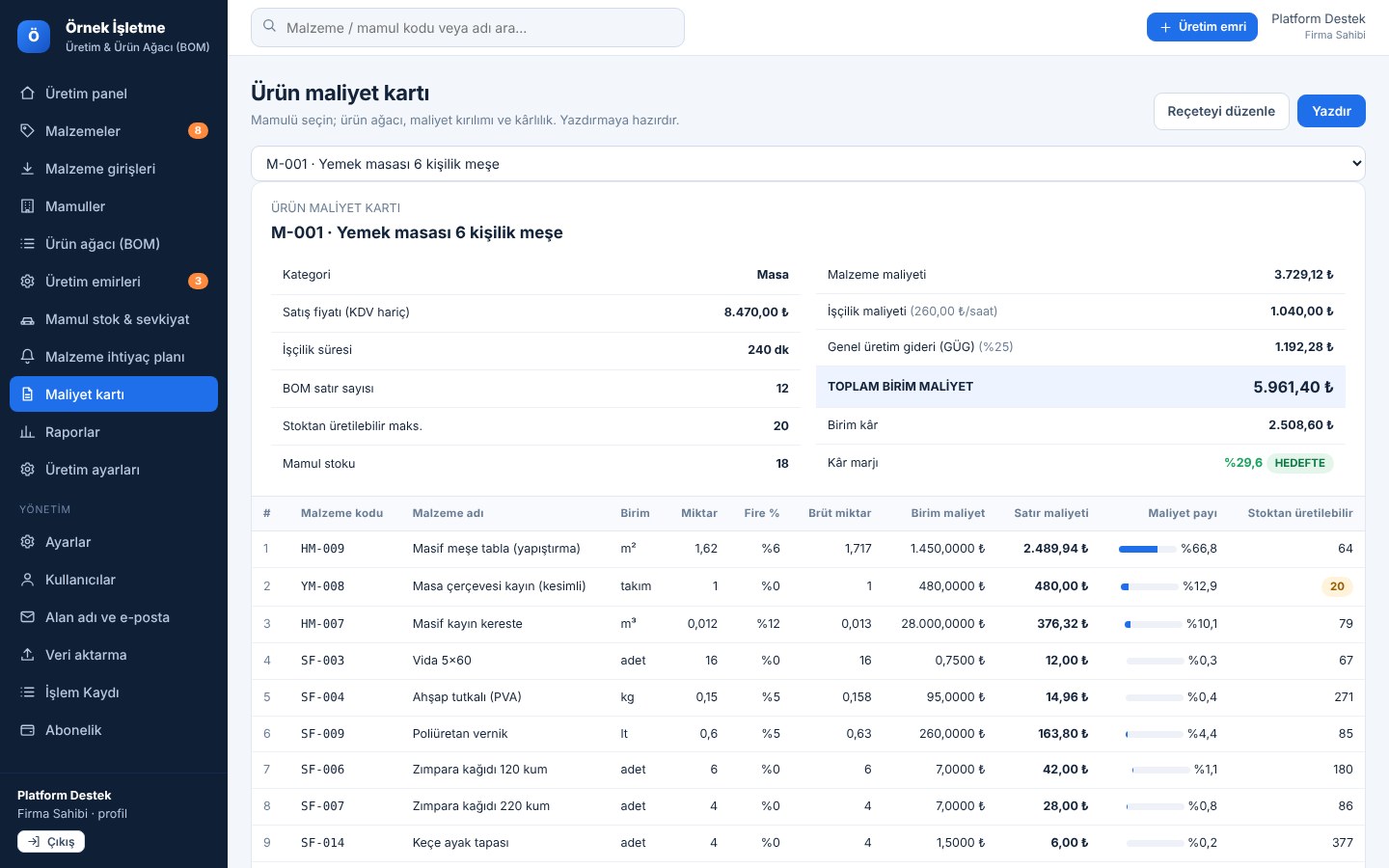Focus the Malzeme / mamul search field

(x=468, y=28)
